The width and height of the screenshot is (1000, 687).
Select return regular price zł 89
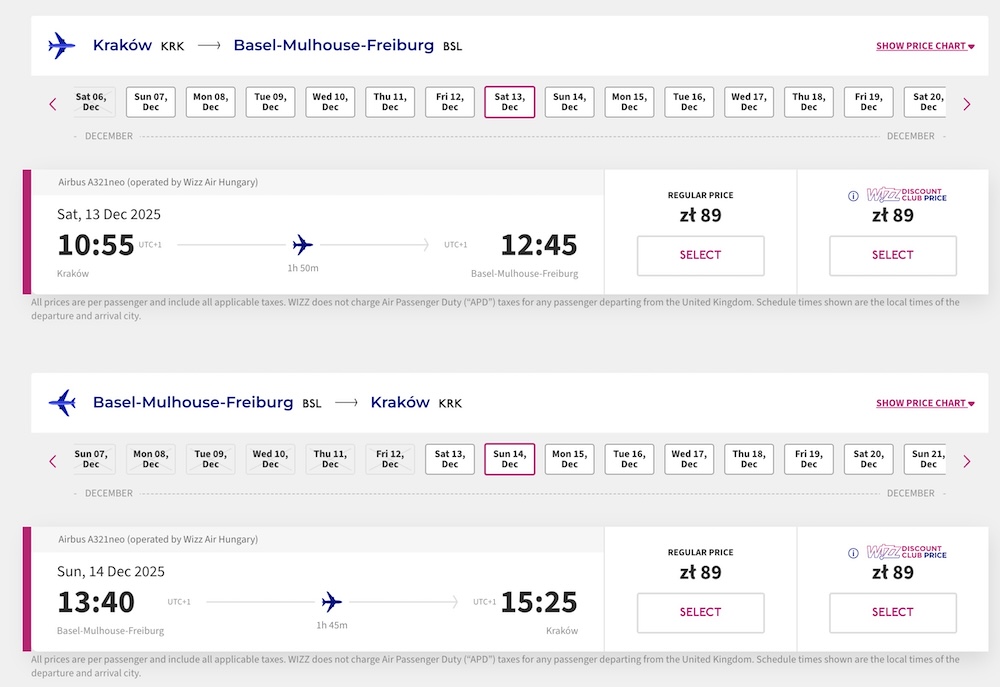tap(700, 612)
